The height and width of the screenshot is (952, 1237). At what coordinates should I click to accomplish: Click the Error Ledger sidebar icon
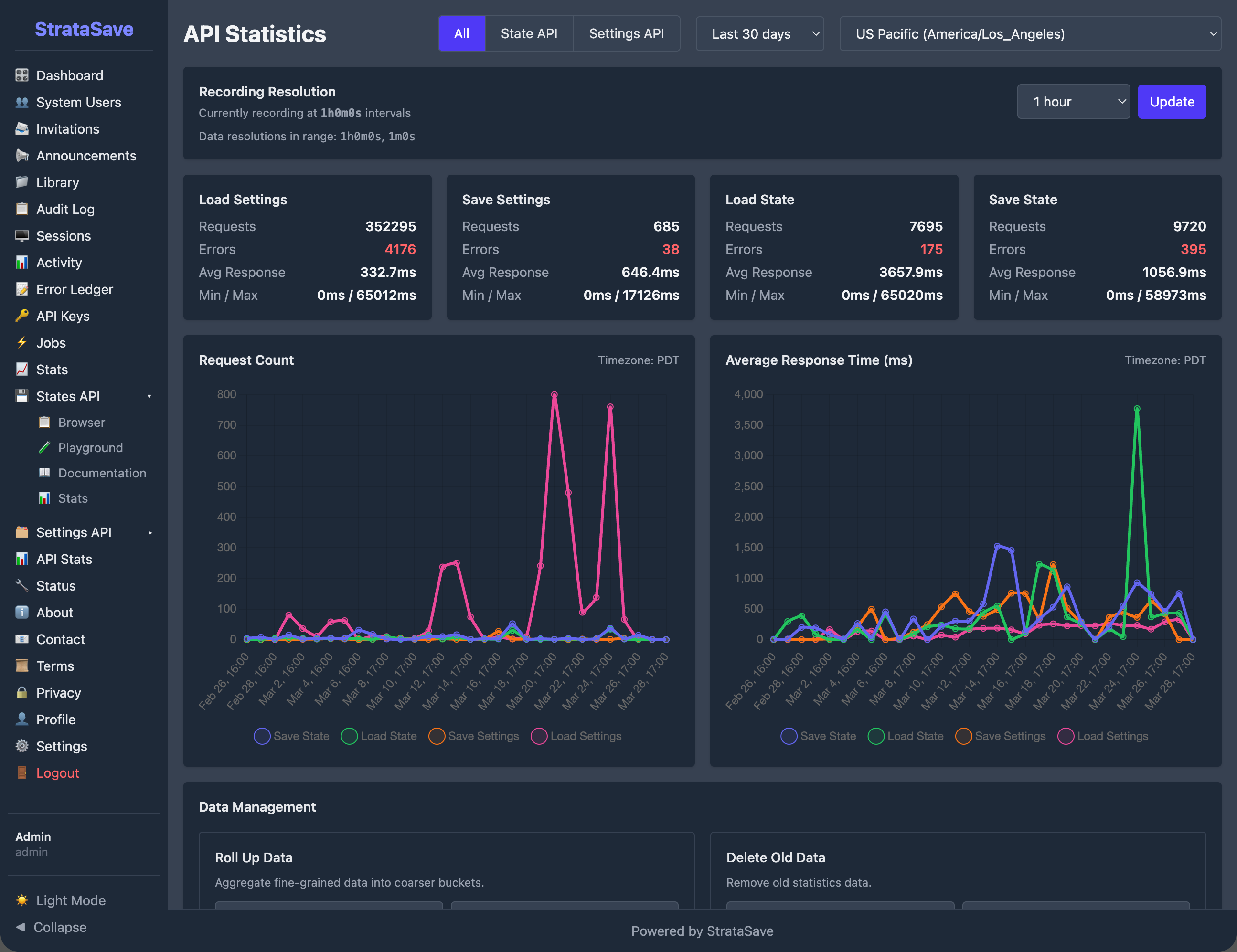22,289
